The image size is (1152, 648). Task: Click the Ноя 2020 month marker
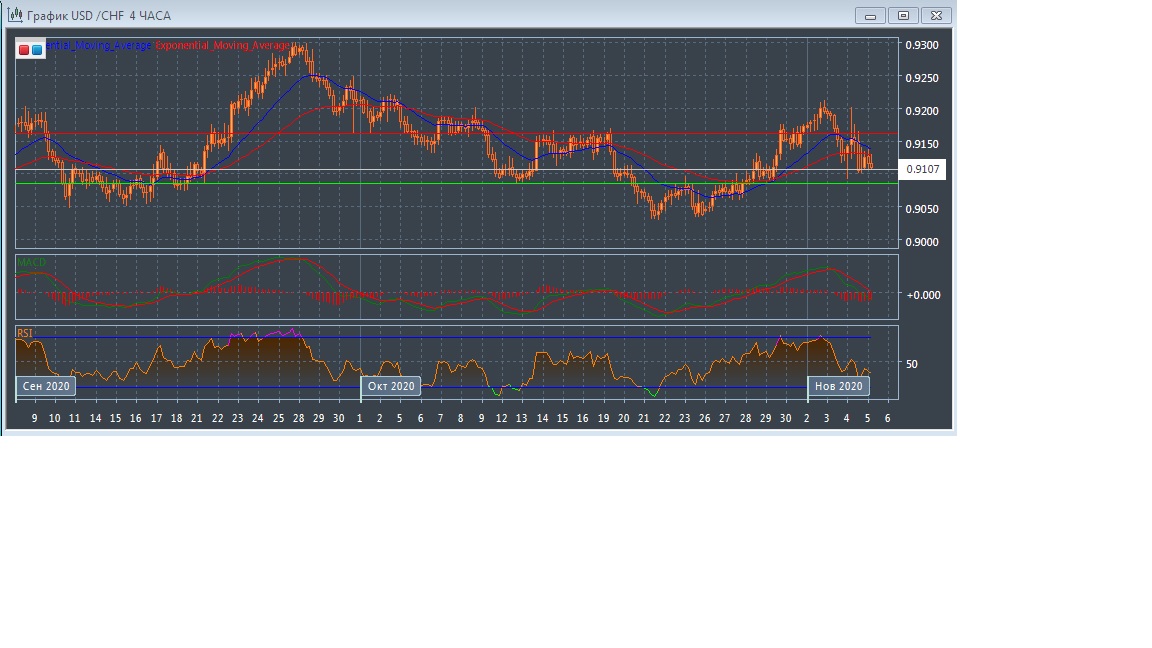[838, 386]
